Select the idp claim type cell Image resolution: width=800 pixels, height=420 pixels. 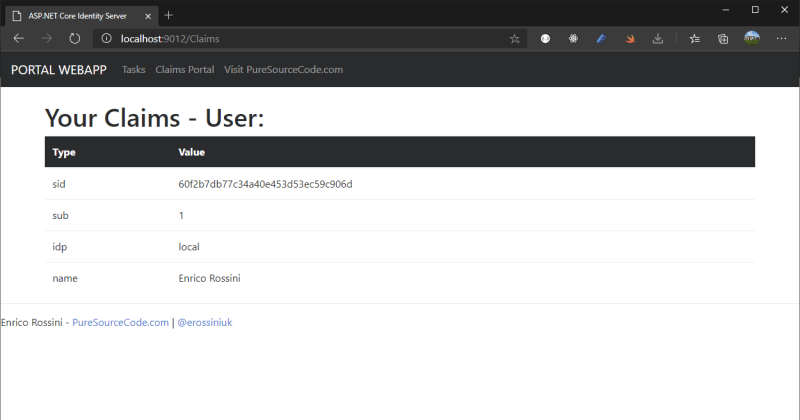(60, 247)
